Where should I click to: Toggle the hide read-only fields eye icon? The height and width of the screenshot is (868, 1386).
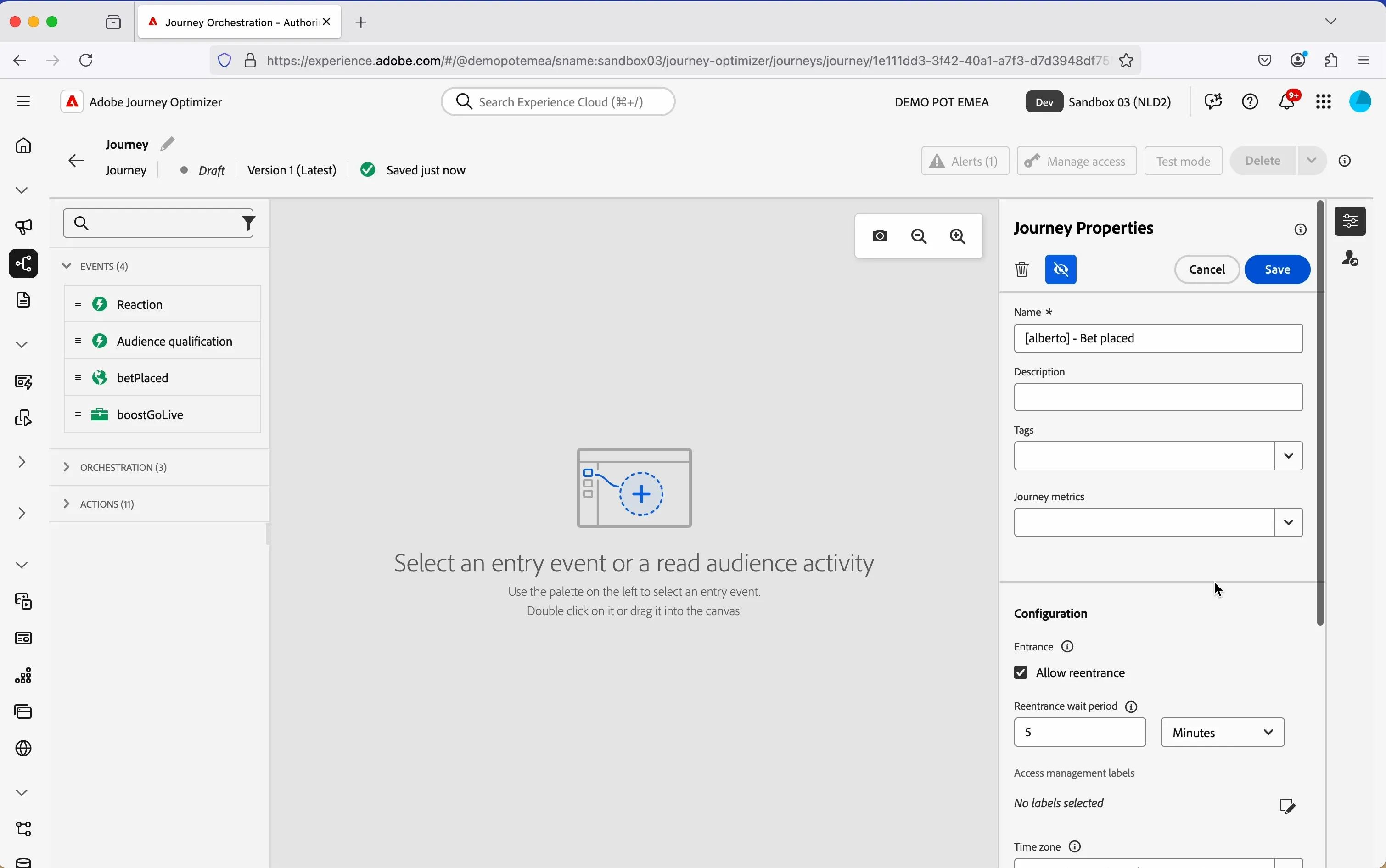(1061, 269)
